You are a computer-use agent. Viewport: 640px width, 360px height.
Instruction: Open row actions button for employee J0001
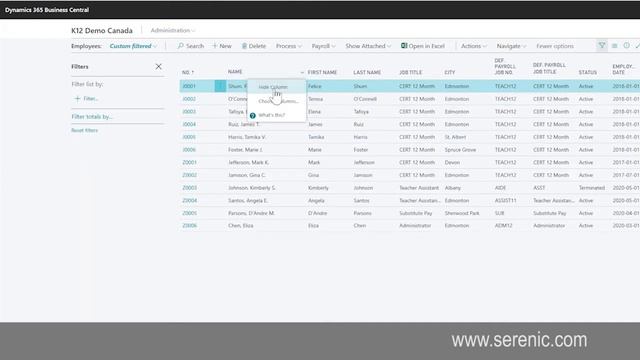[220, 86]
